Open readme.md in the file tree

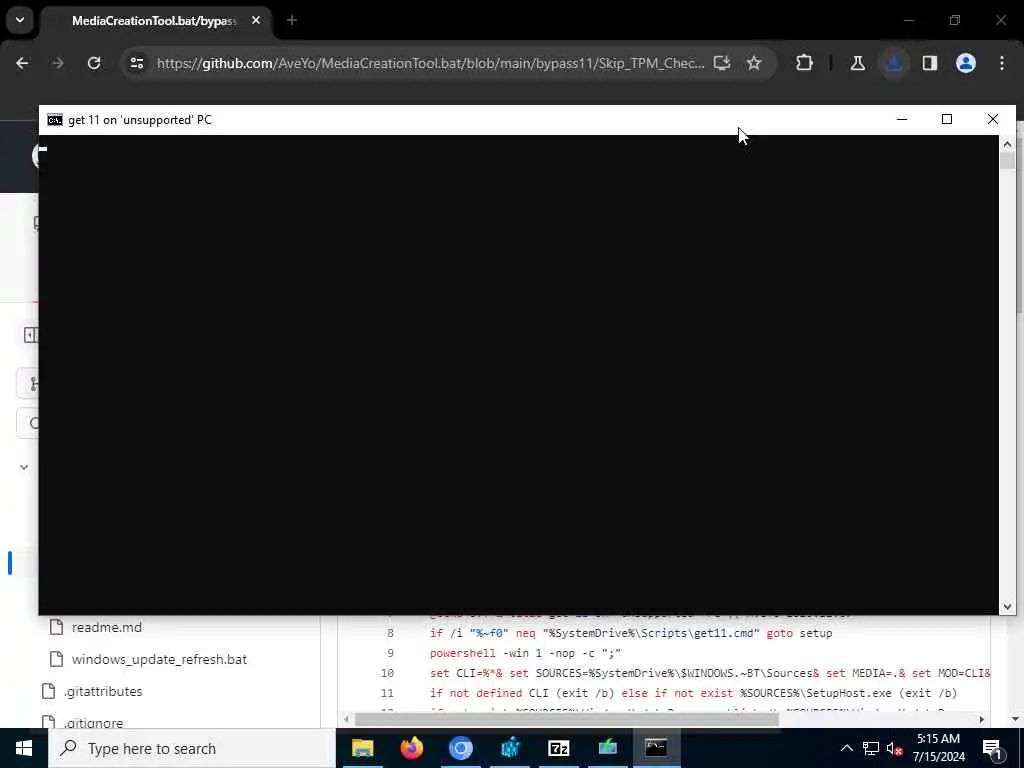point(106,628)
